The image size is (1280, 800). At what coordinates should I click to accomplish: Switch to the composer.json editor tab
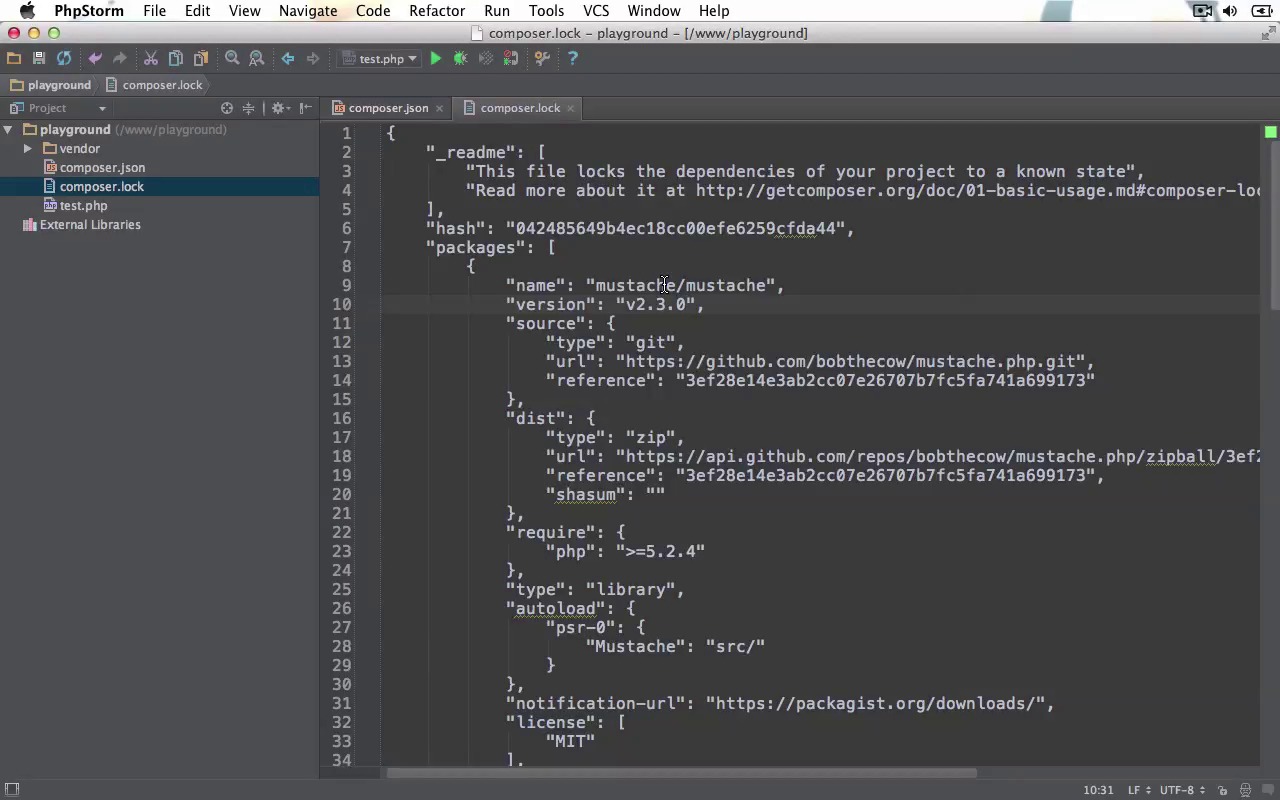tap(388, 108)
